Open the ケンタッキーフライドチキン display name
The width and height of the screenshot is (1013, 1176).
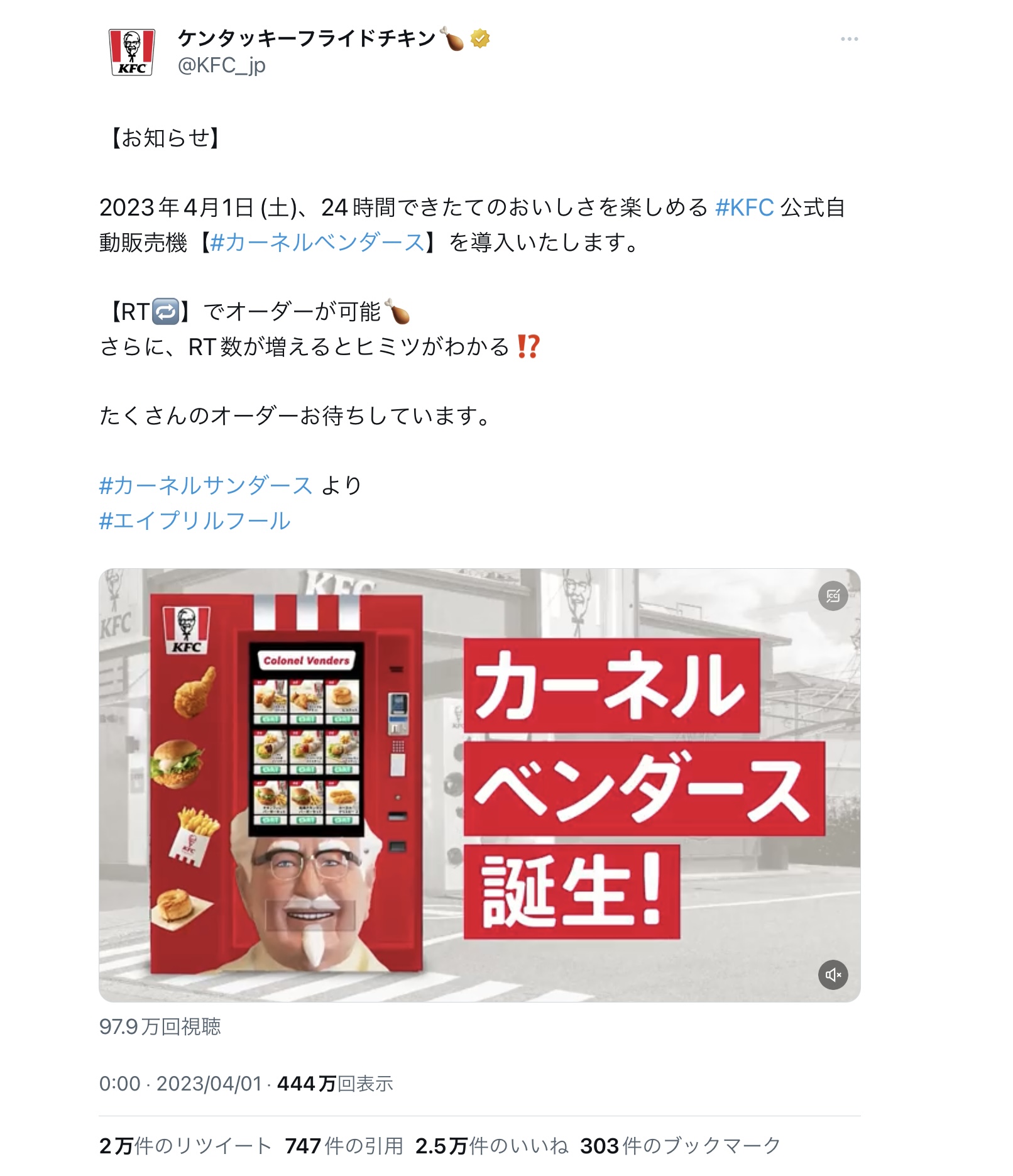(x=307, y=39)
